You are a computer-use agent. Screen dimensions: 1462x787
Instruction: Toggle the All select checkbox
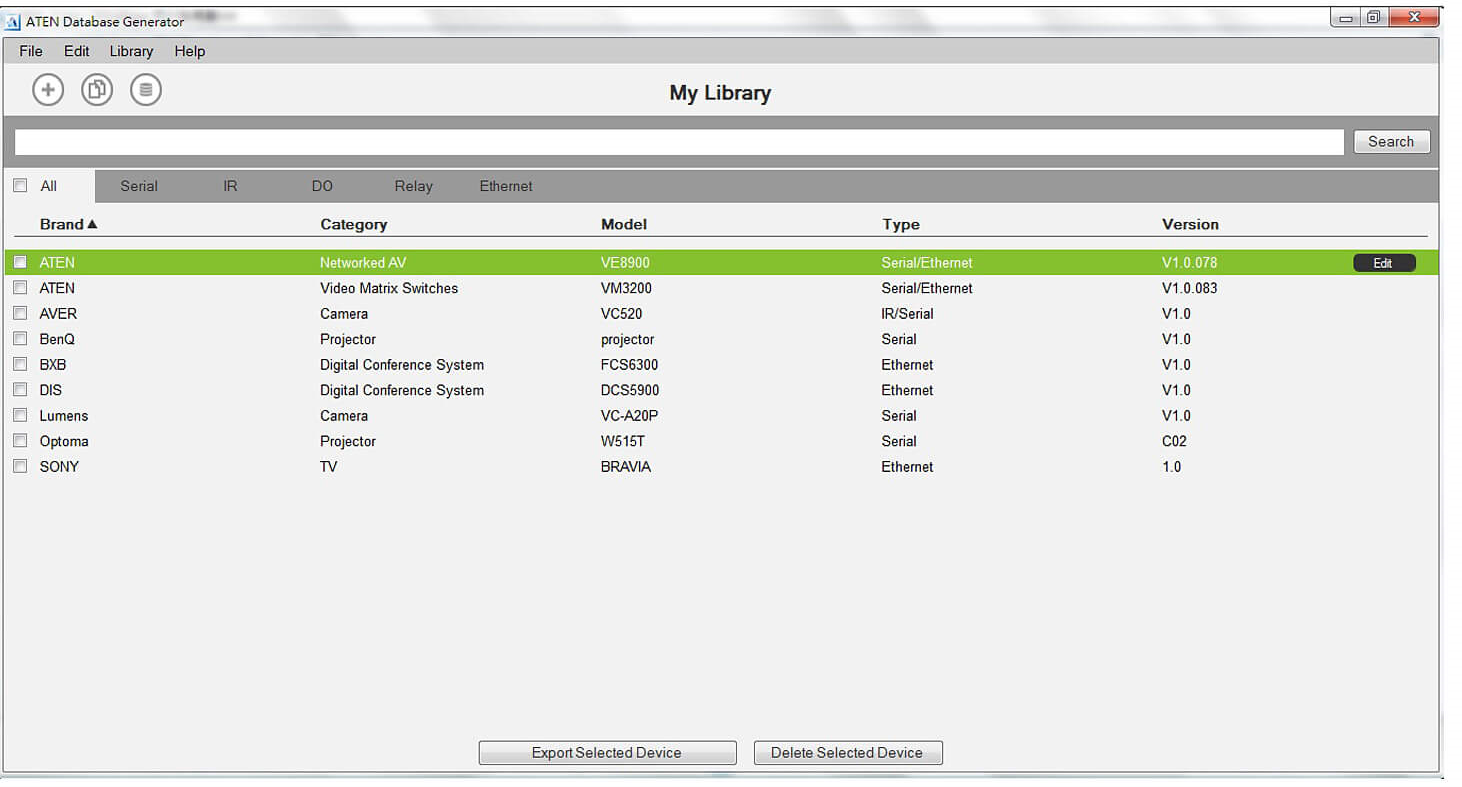pos(20,186)
